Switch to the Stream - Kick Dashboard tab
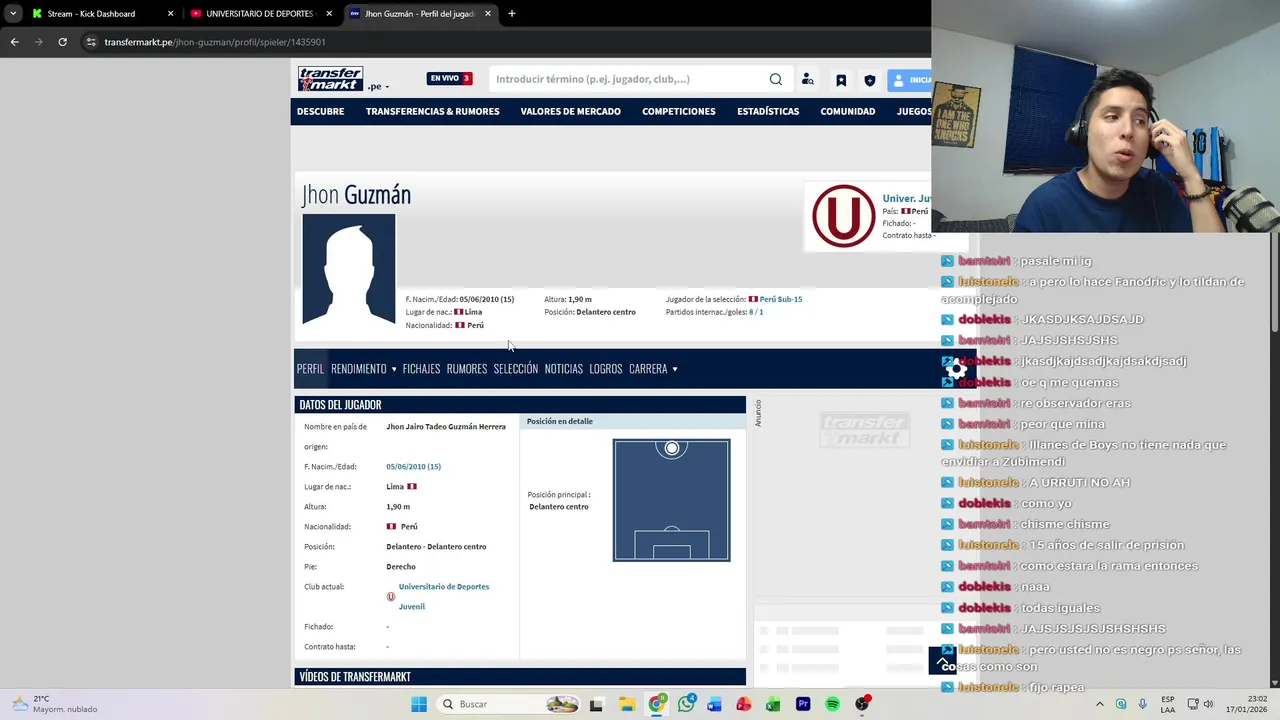The width and height of the screenshot is (1280, 720). [x=102, y=14]
